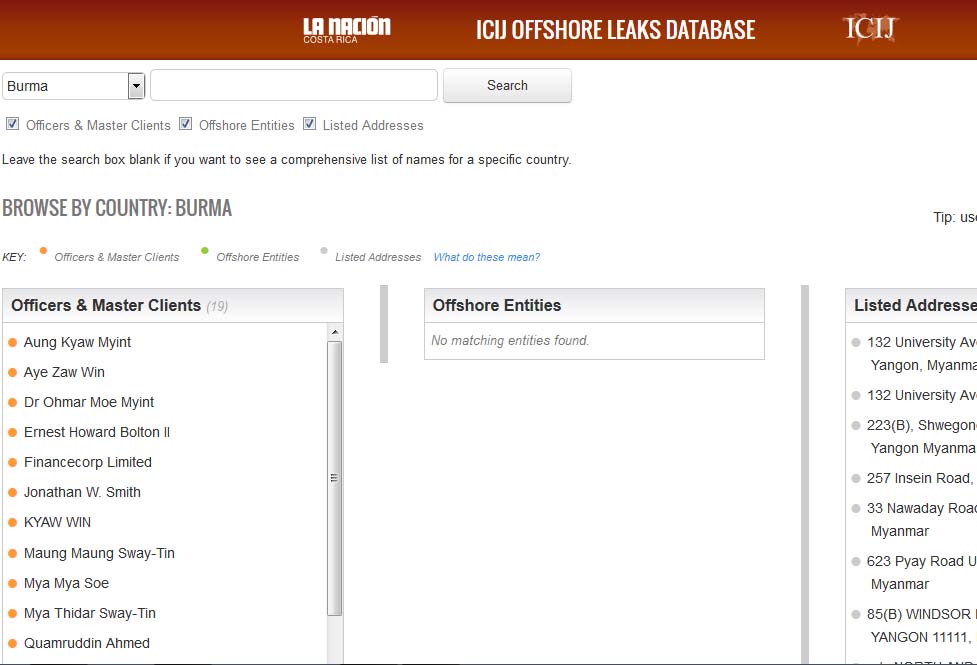The height and width of the screenshot is (665, 977).
Task: Click the 'Browse by country: Burma' heading
Action: click(x=117, y=208)
